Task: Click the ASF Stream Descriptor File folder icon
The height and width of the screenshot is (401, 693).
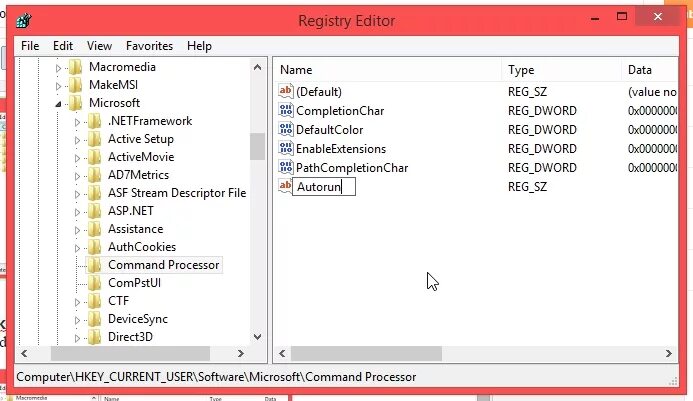Action: (x=95, y=193)
